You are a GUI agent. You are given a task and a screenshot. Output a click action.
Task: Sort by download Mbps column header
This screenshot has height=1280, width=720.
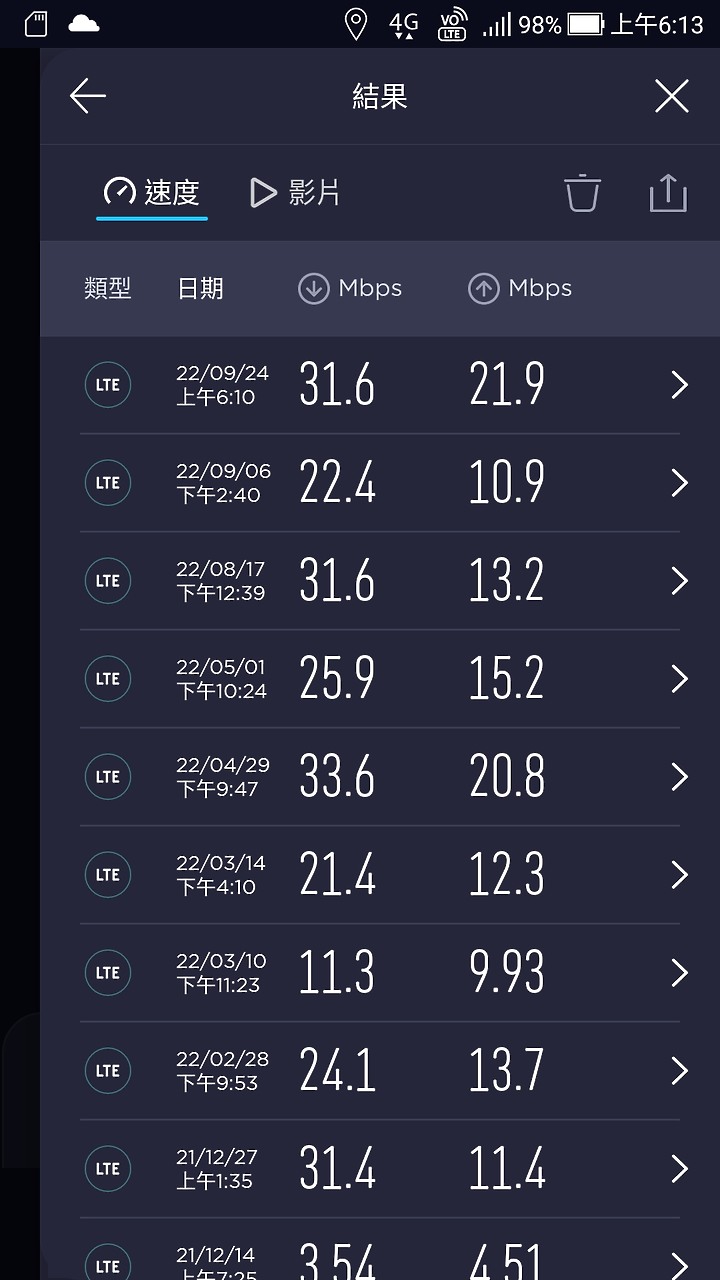350,289
